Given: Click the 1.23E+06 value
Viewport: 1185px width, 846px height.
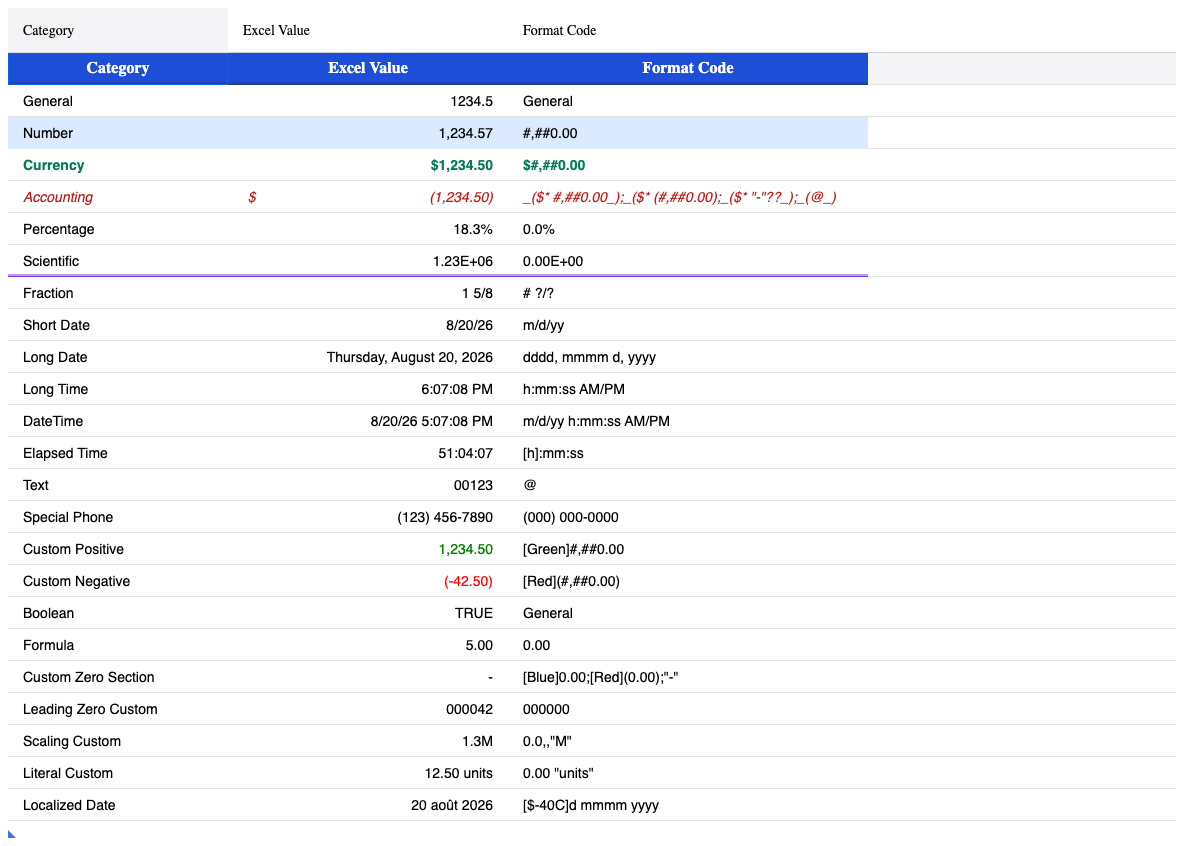Looking at the screenshot, I should tap(367, 261).
